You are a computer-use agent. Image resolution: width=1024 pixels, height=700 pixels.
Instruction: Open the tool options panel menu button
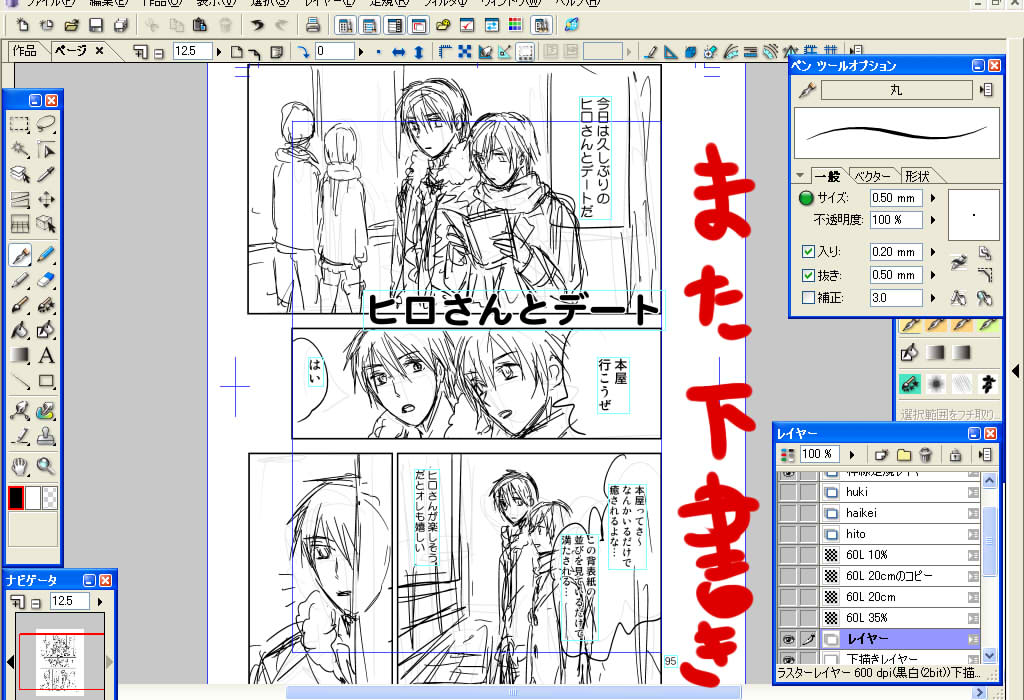[x=986, y=90]
